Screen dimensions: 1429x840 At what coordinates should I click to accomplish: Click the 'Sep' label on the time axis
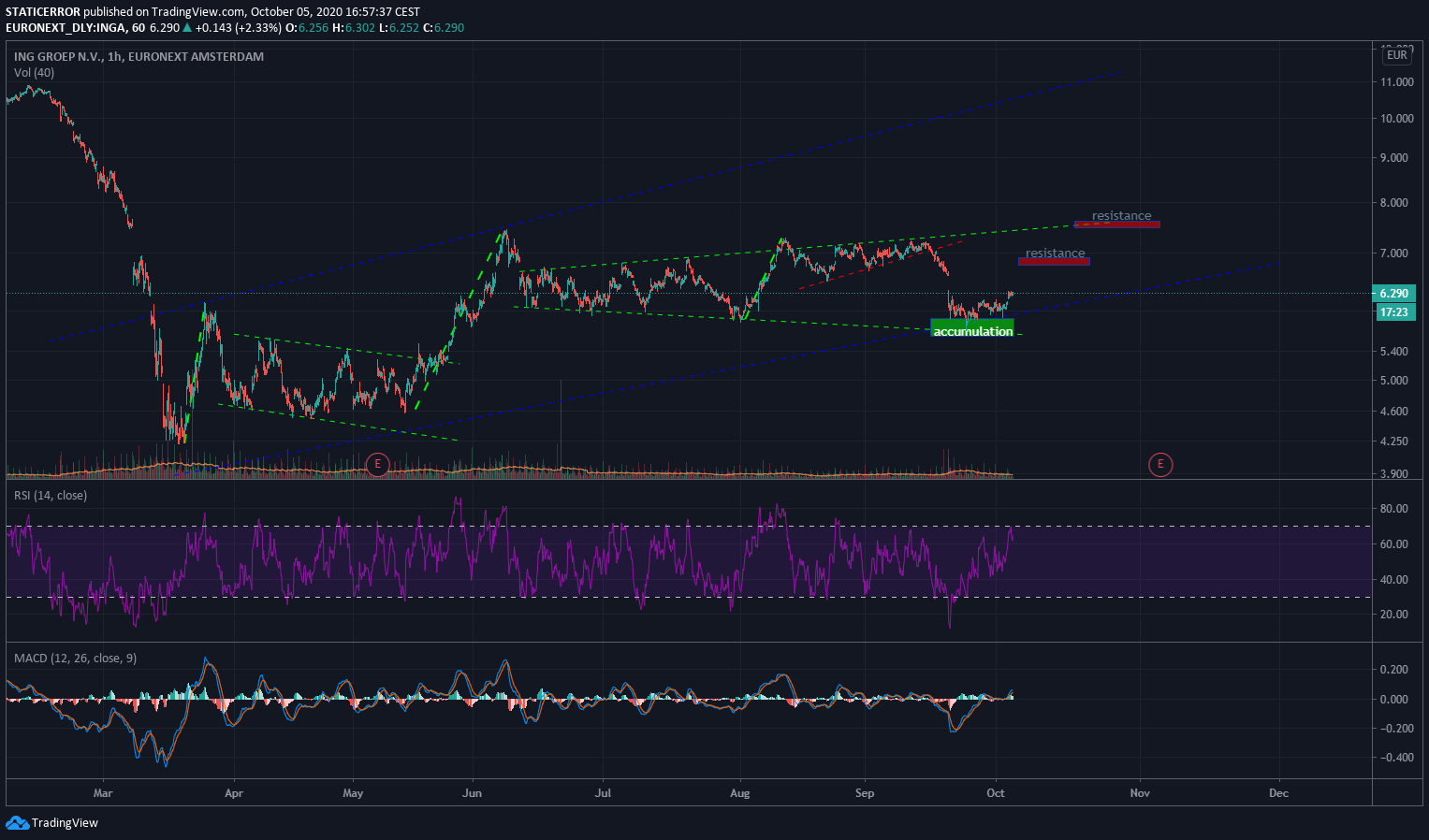point(865,793)
